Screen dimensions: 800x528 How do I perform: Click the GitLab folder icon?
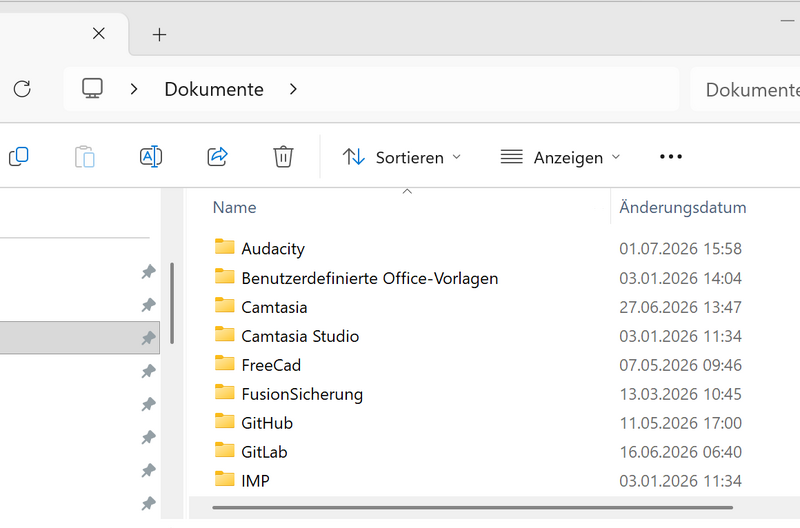pos(224,450)
